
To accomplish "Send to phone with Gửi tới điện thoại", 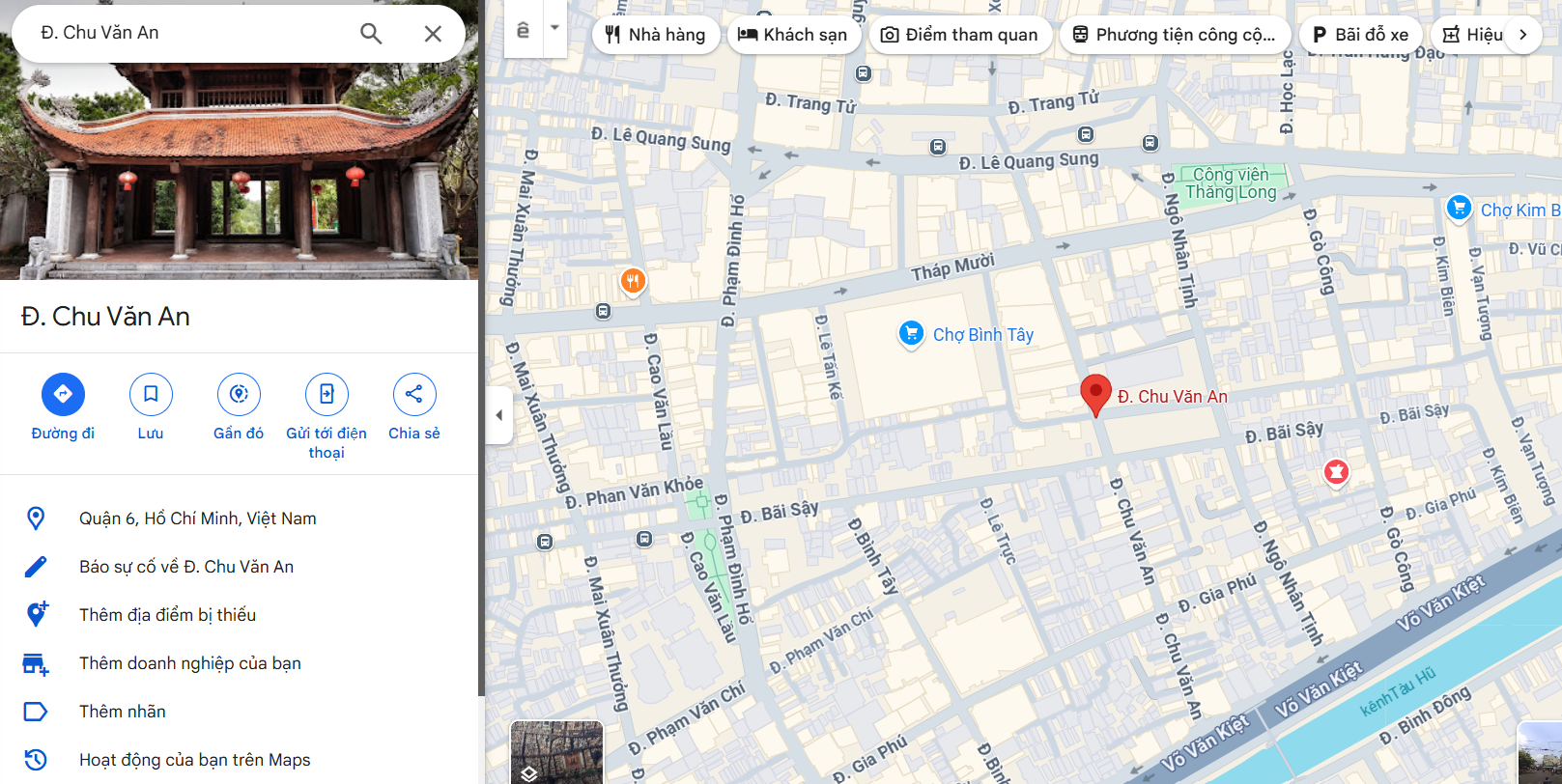I will pyautogui.click(x=327, y=394).
